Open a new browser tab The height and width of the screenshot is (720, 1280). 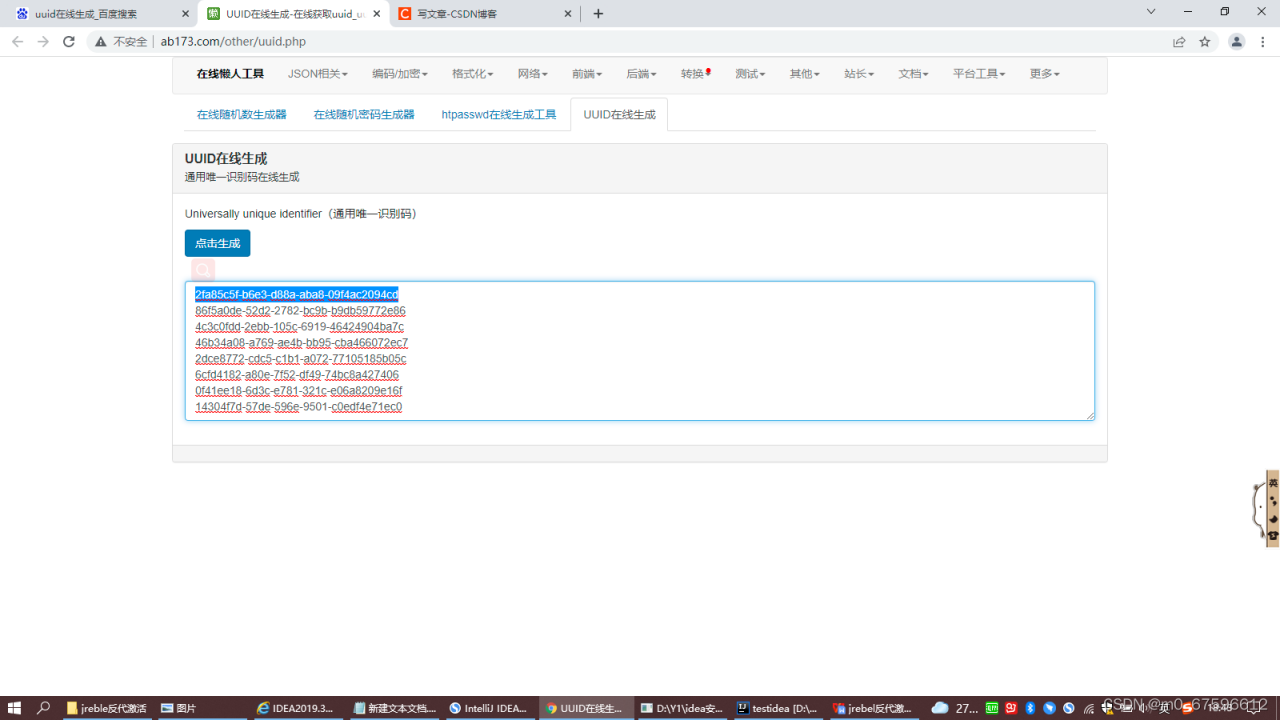598,14
